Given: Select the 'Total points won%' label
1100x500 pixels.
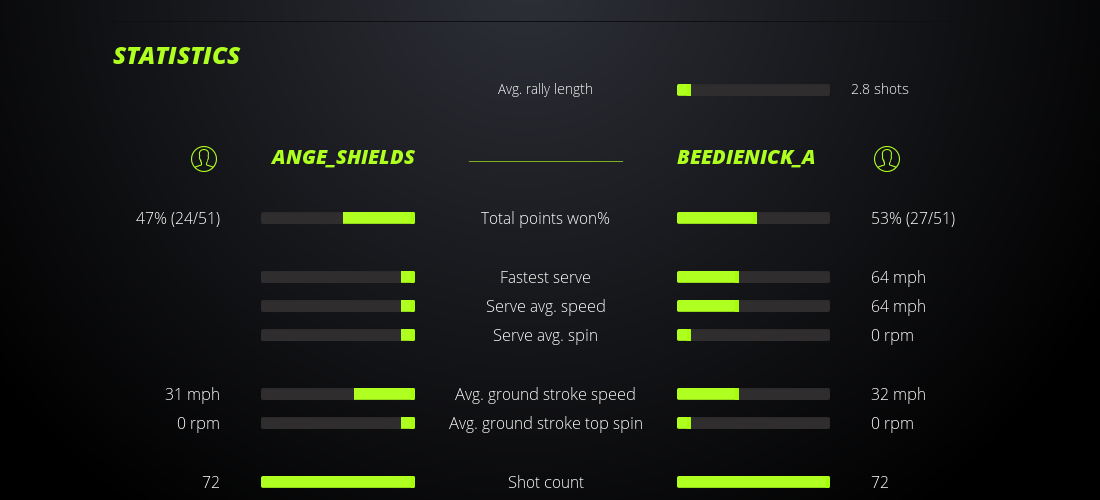Looking at the screenshot, I should [x=545, y=218].
